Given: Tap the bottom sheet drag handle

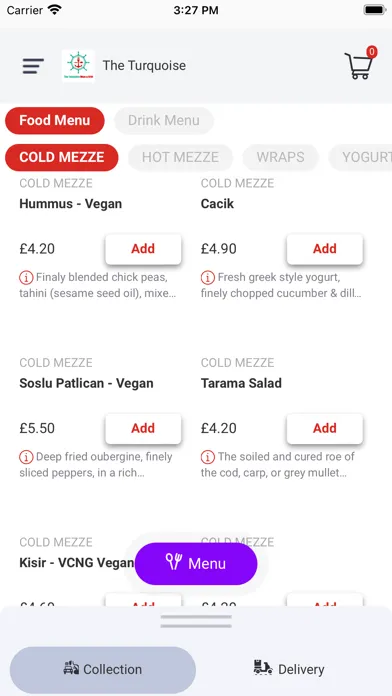Looking at the screenshot, I should tap(196, 621).
